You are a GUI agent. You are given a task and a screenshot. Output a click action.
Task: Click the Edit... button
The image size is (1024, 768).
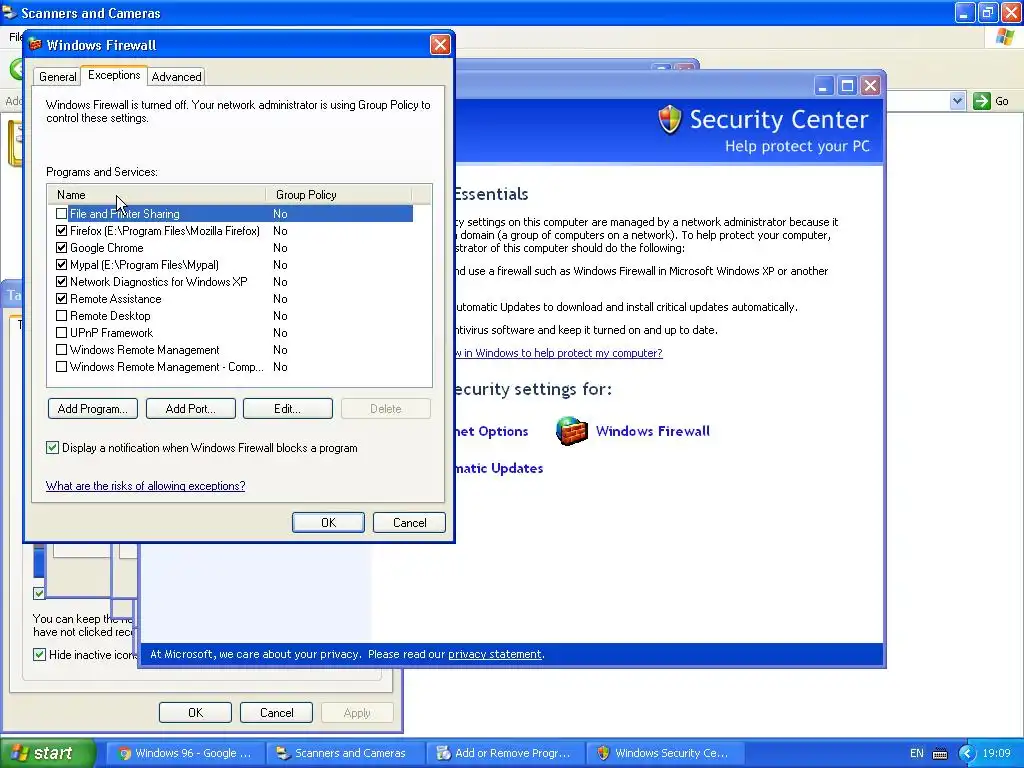click(x=287, y=409)
